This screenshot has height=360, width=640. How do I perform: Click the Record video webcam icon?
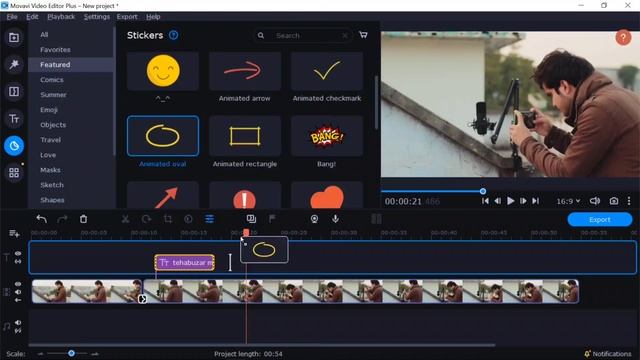(314, 219)
